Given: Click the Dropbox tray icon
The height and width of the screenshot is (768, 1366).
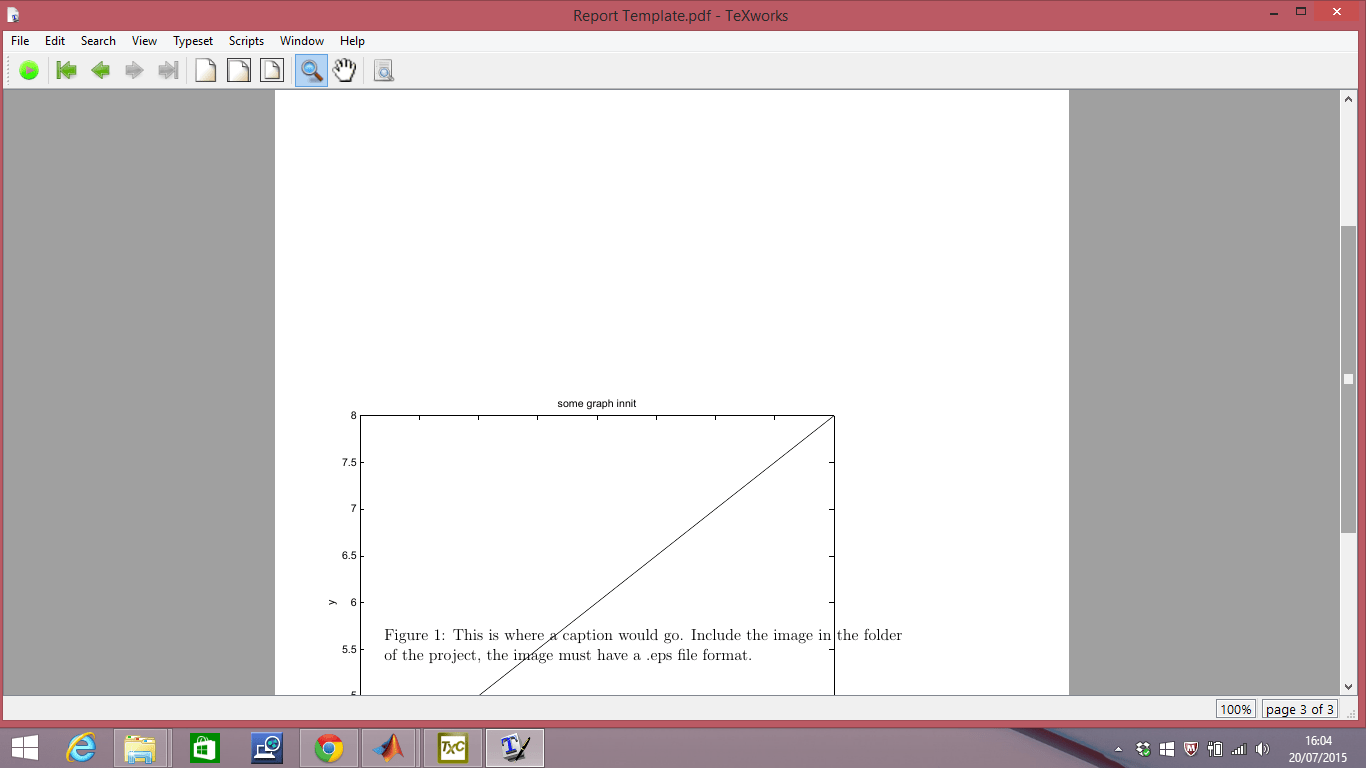Looking at the screenshot, I should tap(1143, 749).
